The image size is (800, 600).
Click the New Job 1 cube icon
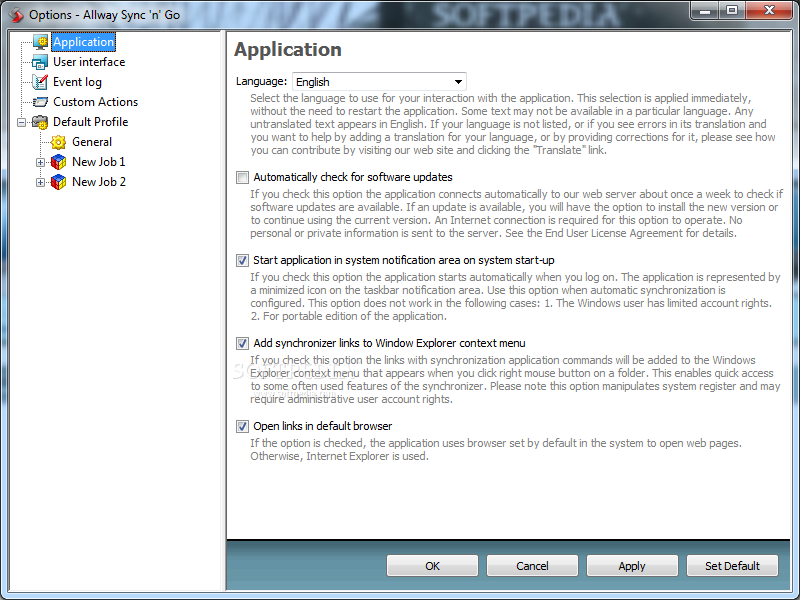pyautogui.click(x=59, y=162)
